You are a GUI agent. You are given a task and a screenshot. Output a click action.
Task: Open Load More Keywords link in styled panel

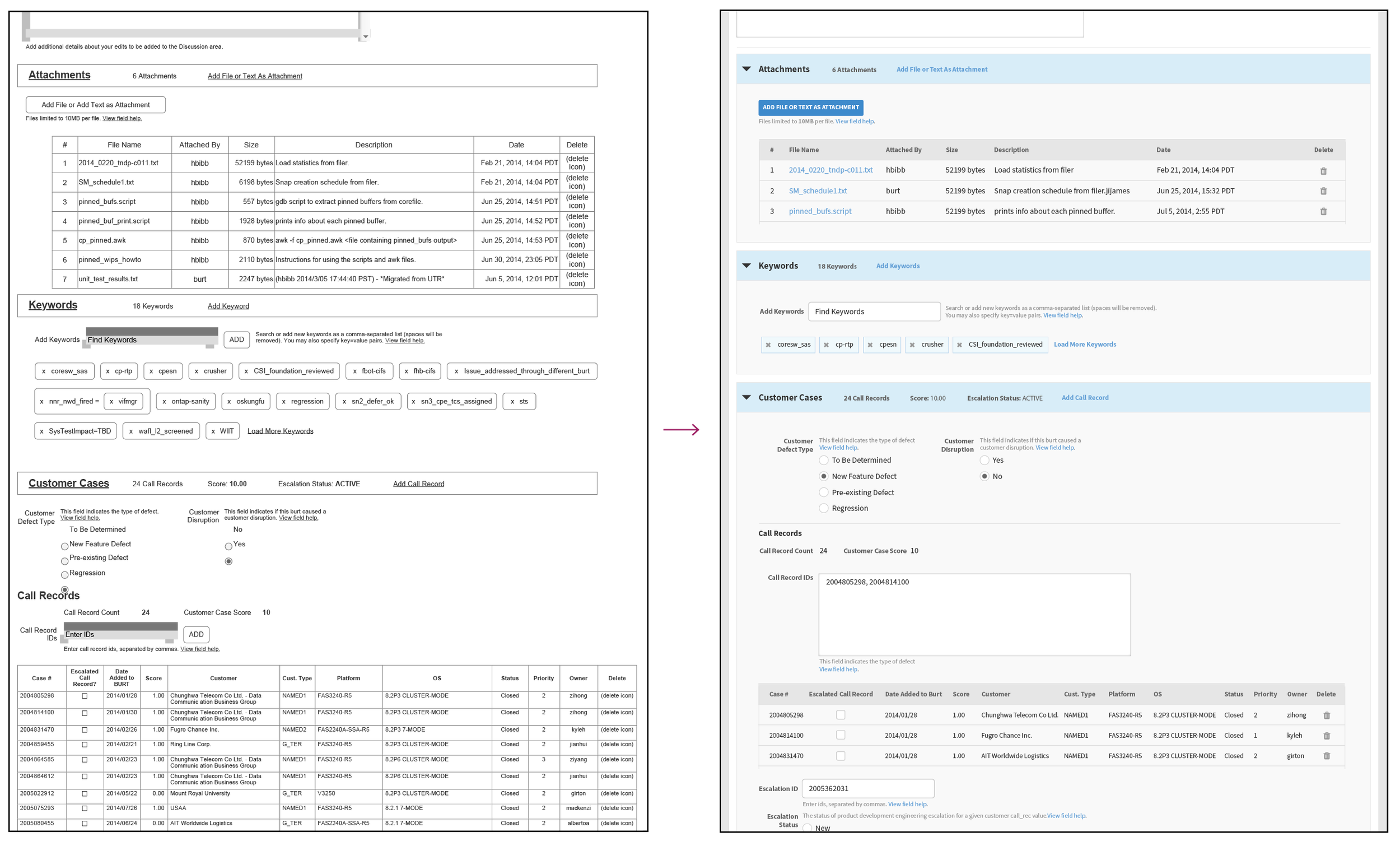(x=1084, y=345)
